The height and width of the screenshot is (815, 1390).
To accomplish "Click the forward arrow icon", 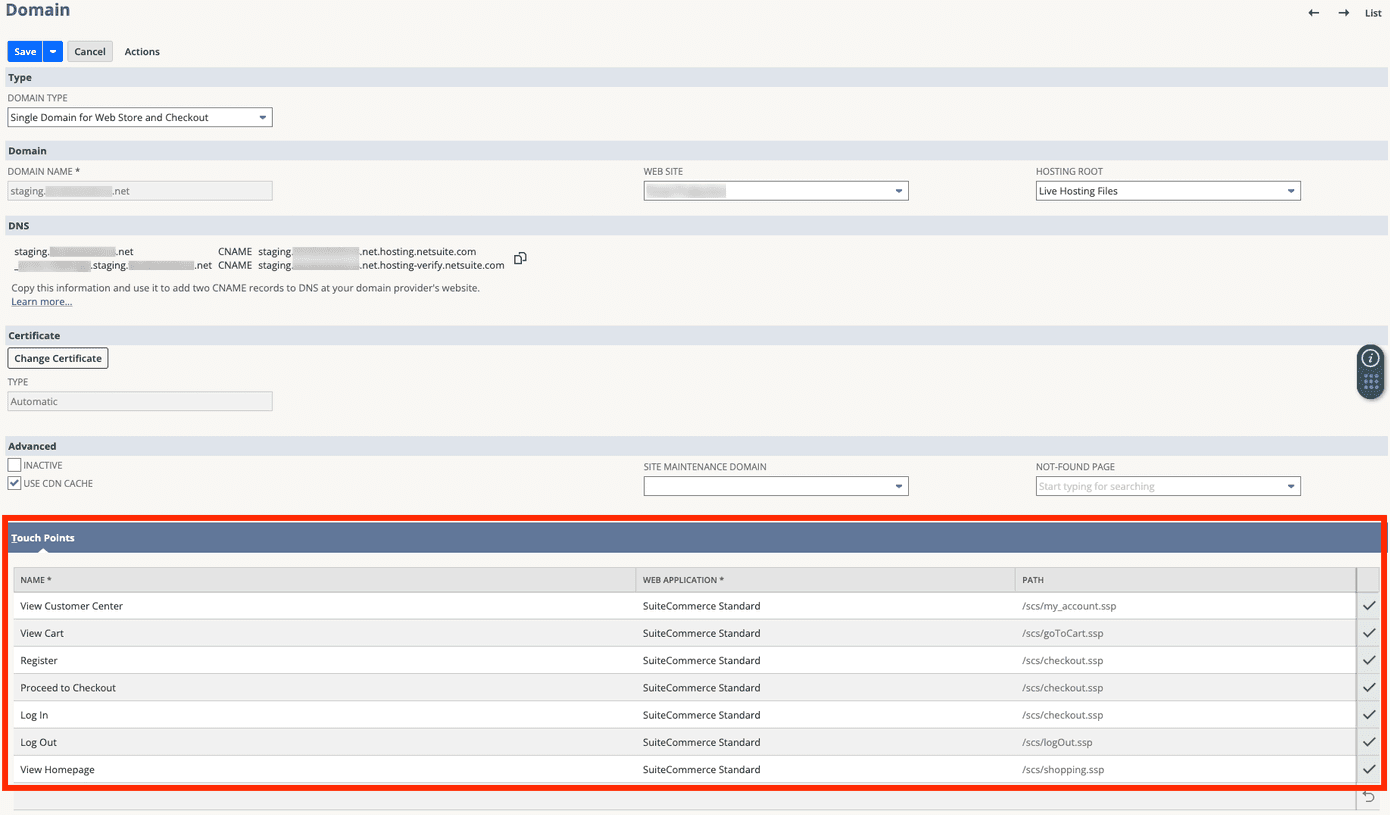I will click(1344, 13).
